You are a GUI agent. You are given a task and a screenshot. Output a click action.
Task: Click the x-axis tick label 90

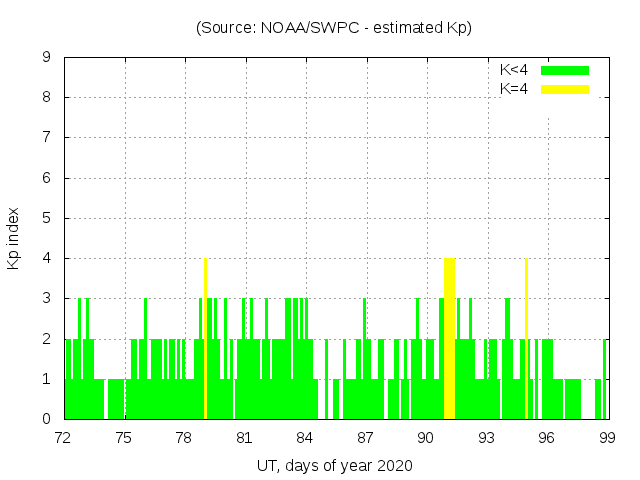(x=426, y=438)
